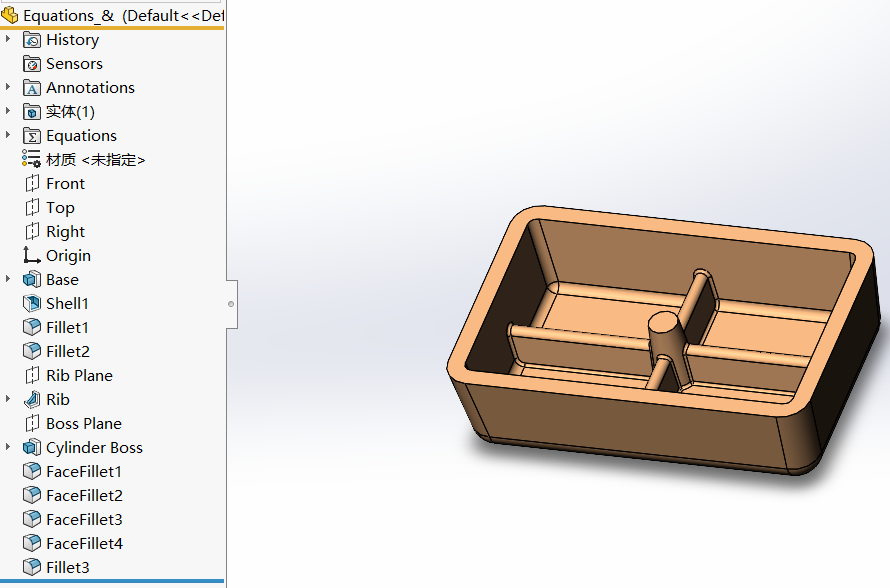Select the Rib Plane icon
This screenshot has width=890, height=588.
pos(32,375)
